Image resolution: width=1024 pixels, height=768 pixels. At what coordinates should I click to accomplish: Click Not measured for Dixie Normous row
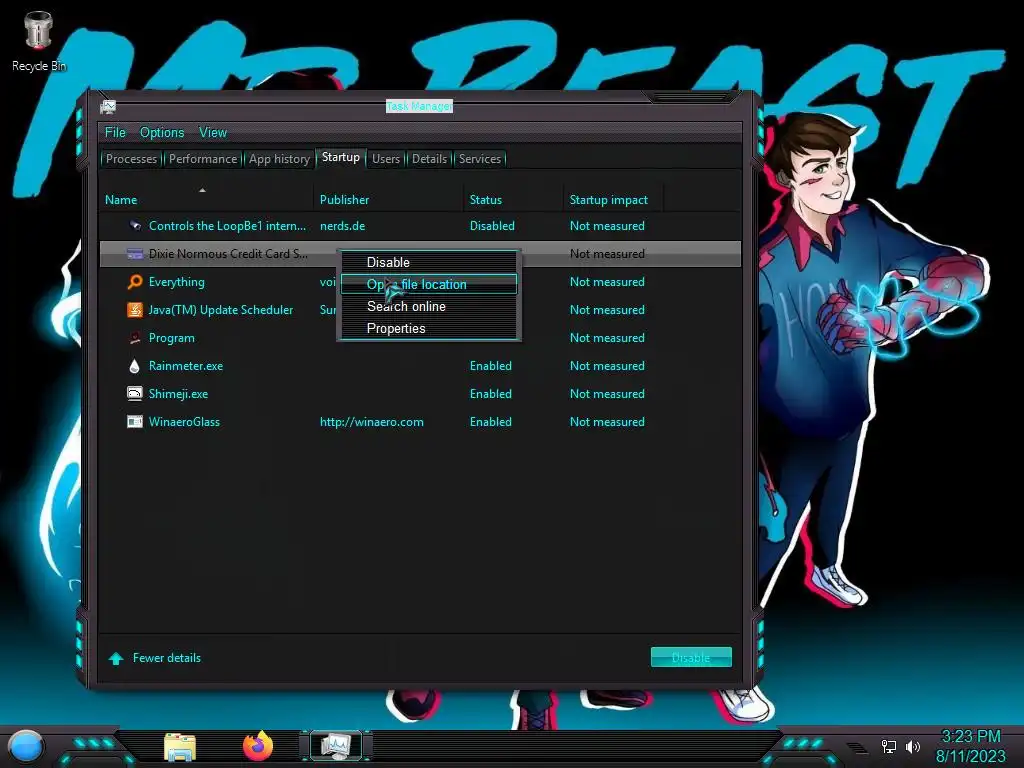pos(607,254)
